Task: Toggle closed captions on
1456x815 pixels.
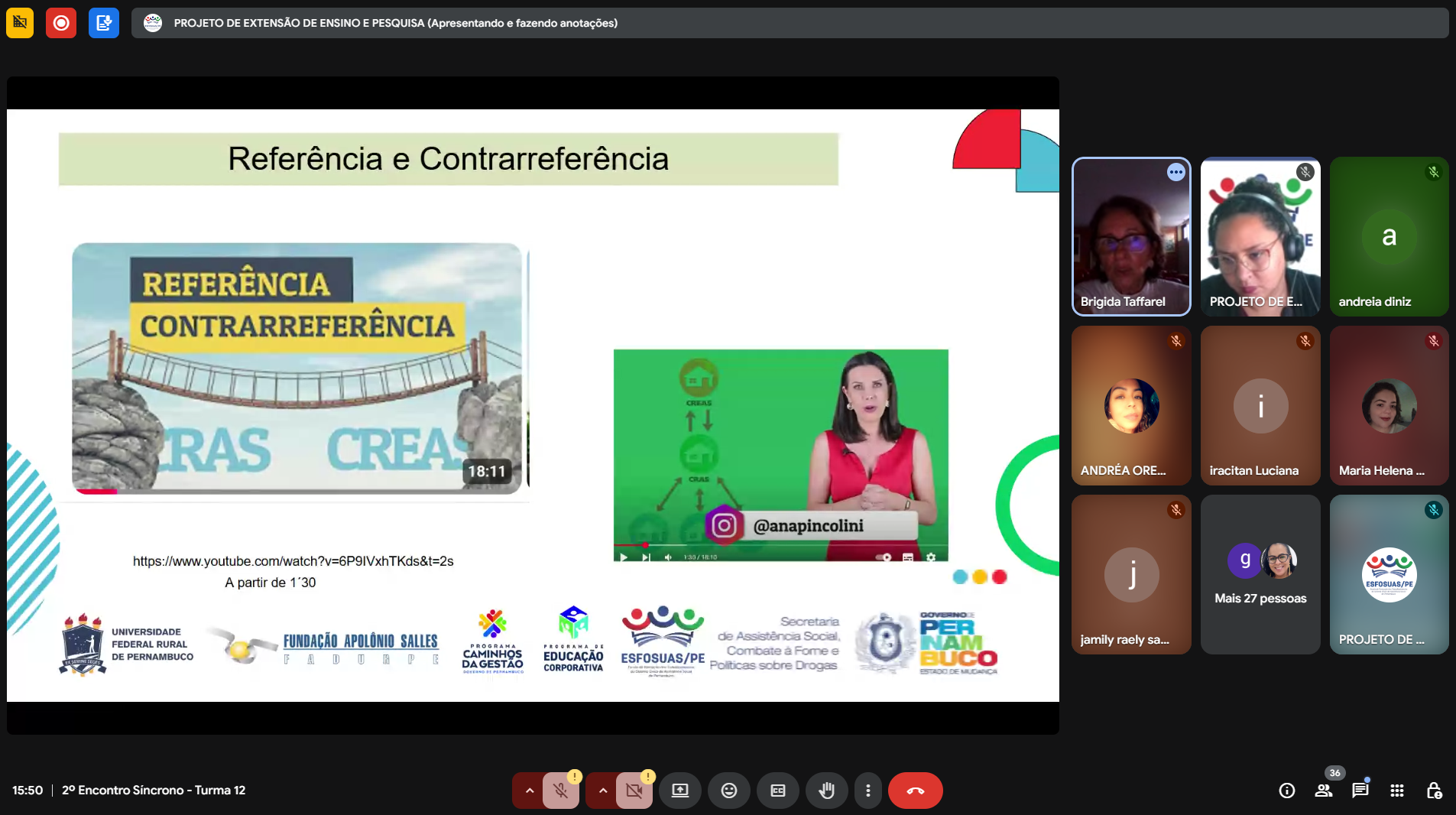Action: (777, 791)
